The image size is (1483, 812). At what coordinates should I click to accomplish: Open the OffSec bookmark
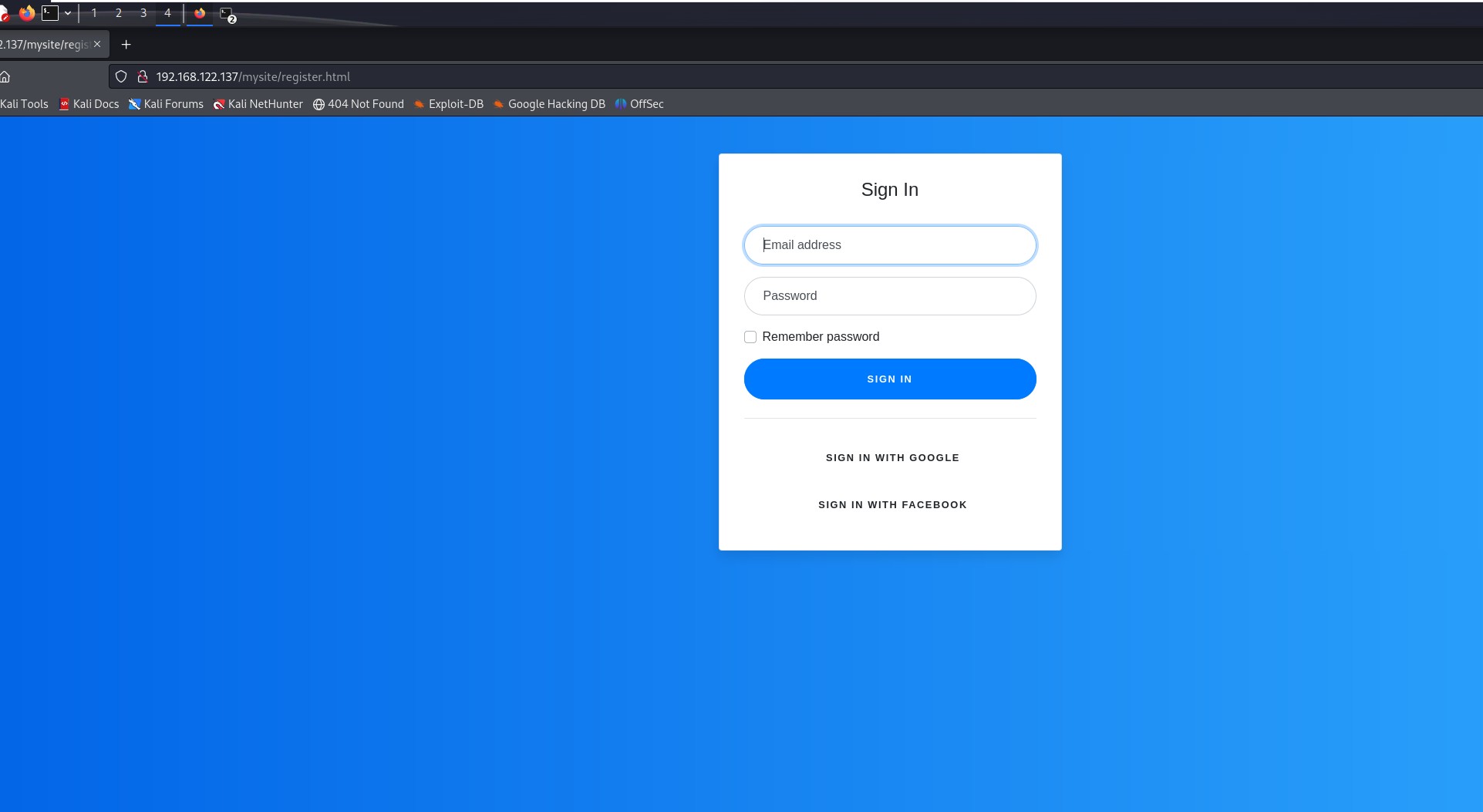[639, 104]
